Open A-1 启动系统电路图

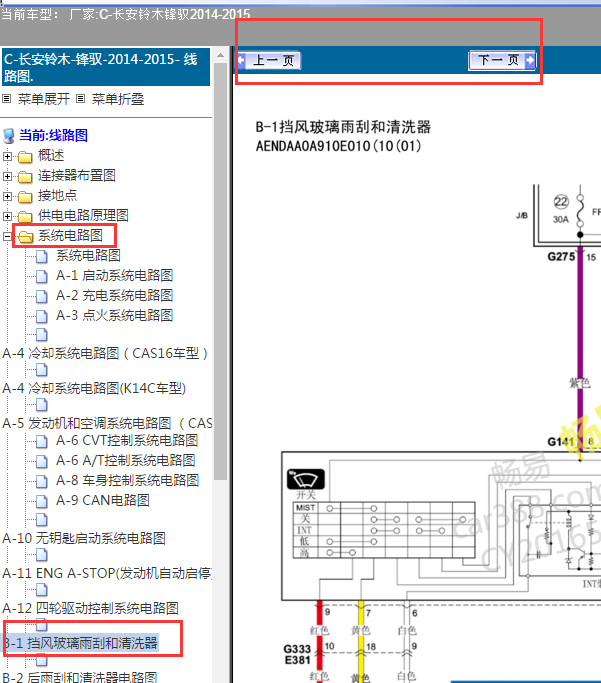tap(115, 275)
